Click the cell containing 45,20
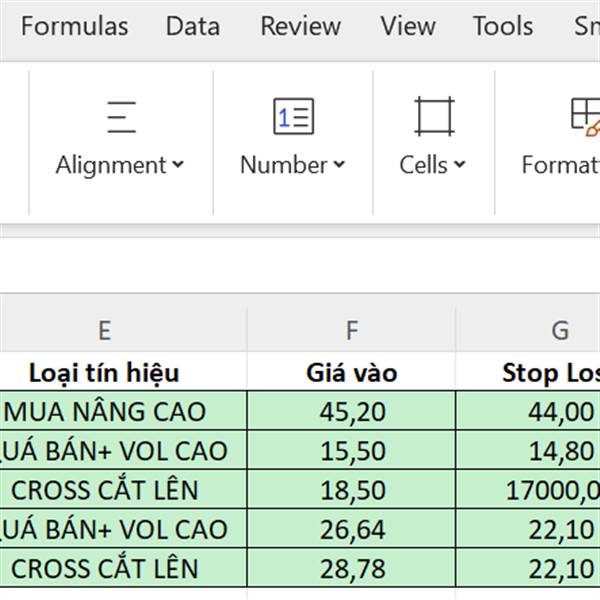The height and width of the screenshot is (600, 600). click(x=351, y=411)
